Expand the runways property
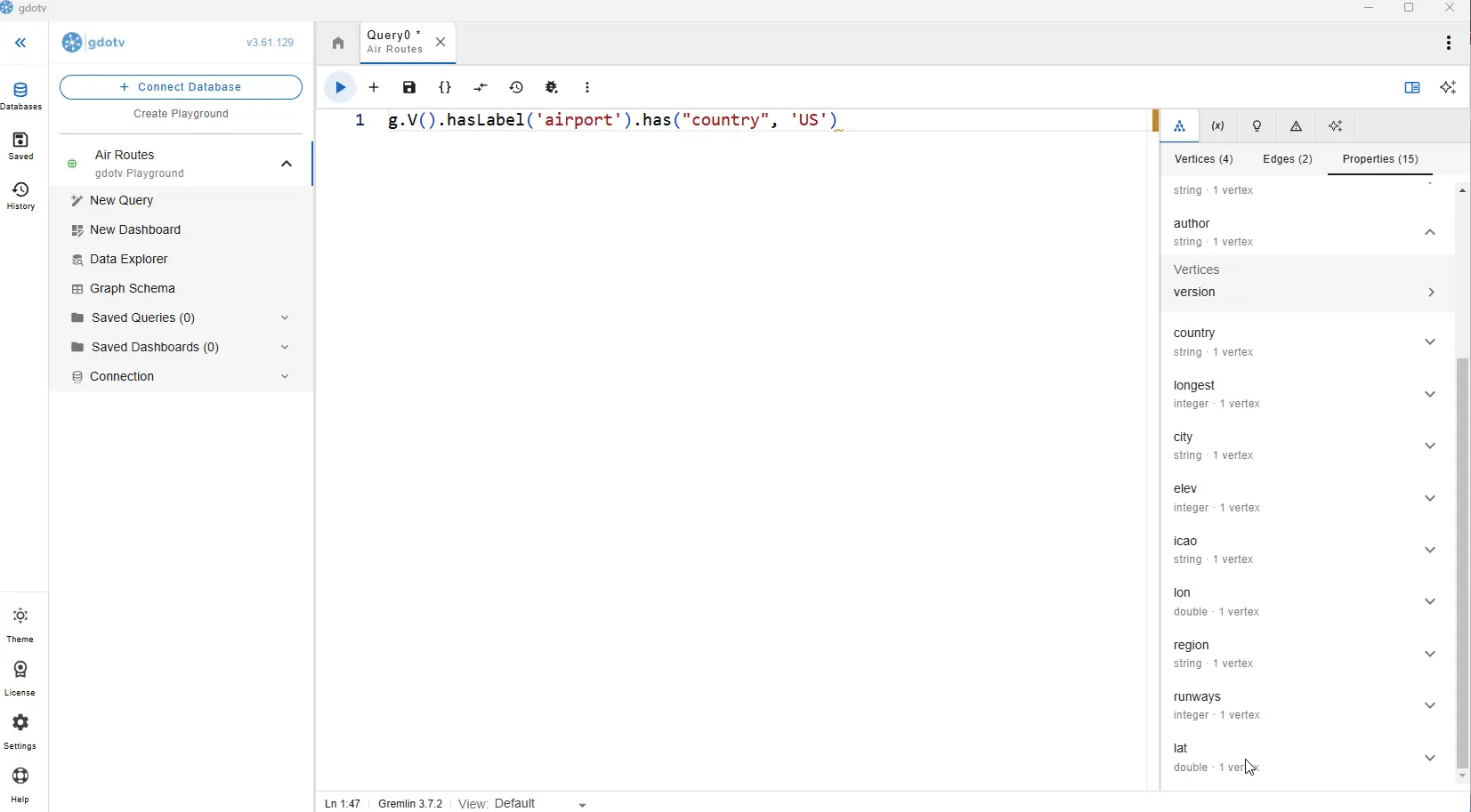 tap(1430, 705)
